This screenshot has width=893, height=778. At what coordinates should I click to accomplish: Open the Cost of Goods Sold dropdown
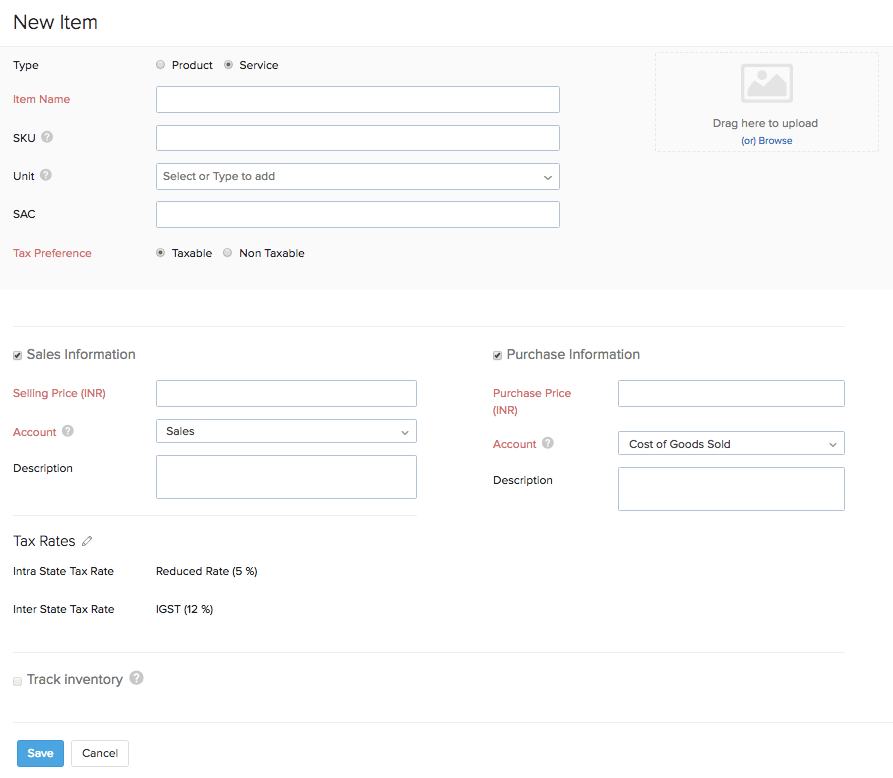(731, 444)
